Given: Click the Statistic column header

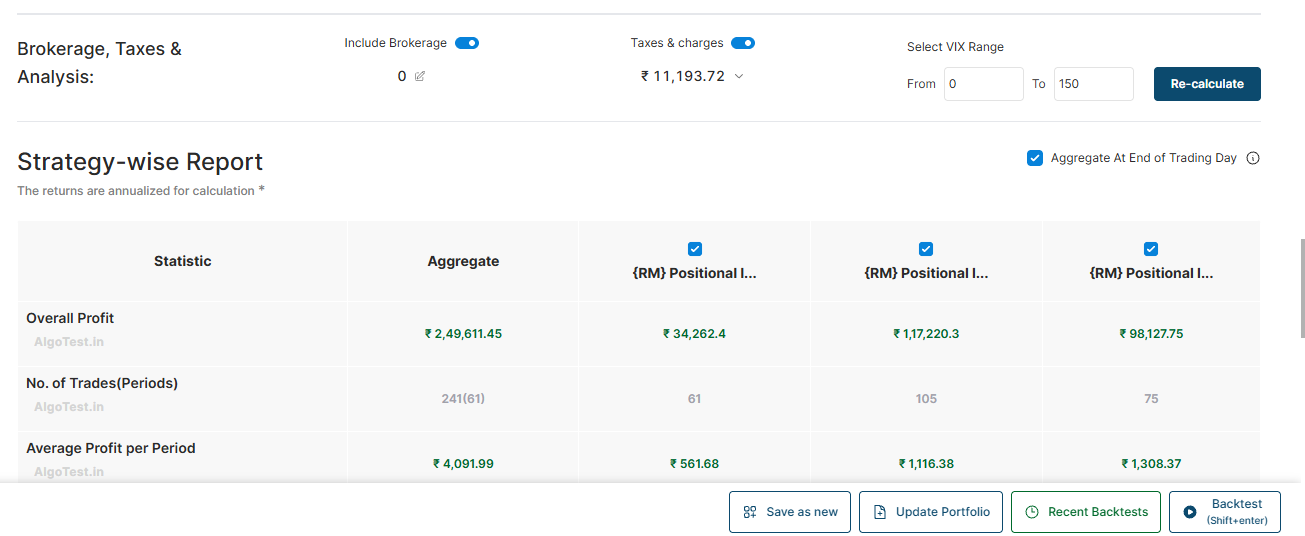Looking at the screenshot, I should click(182, 261).
